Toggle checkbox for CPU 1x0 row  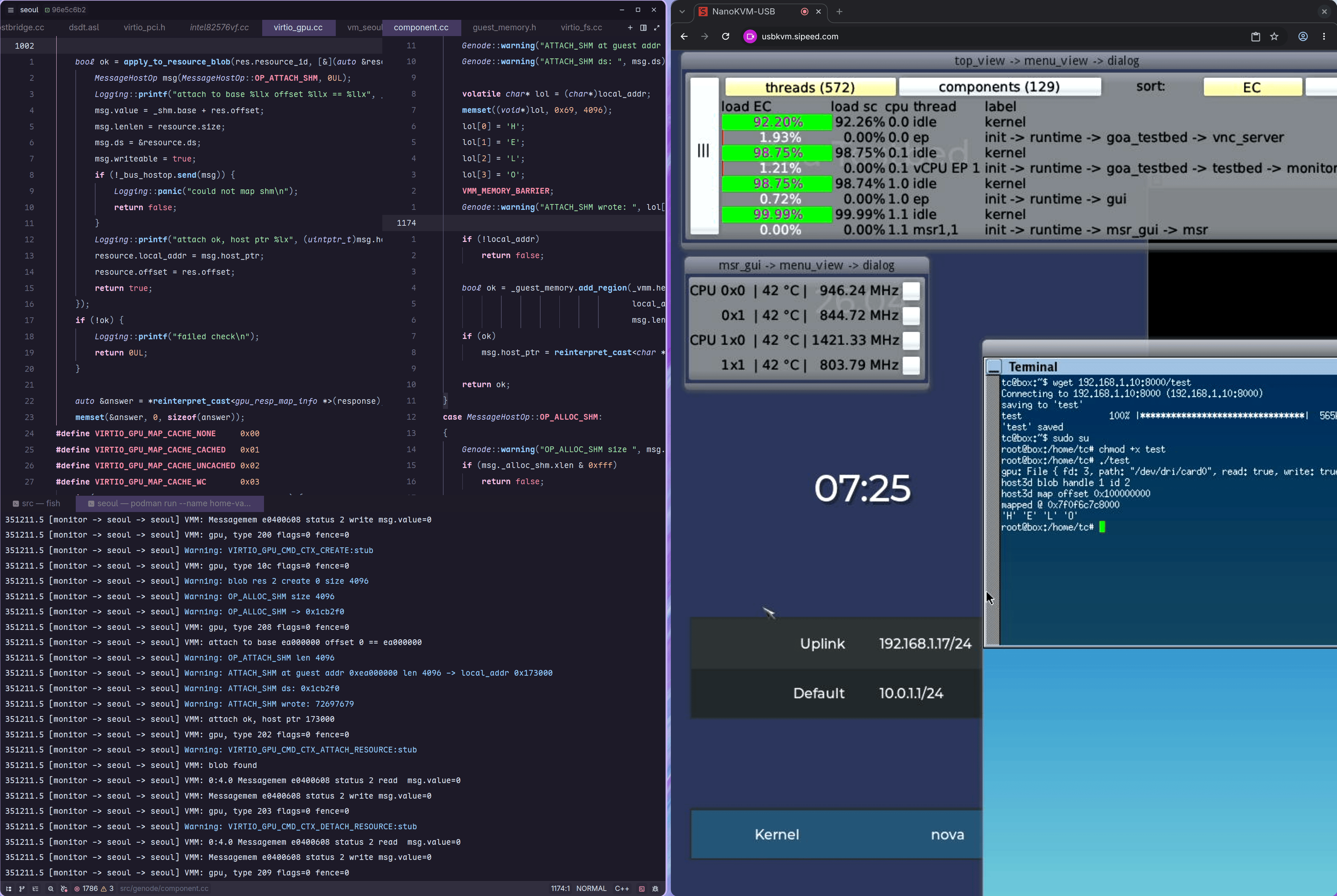coord(911,340)
